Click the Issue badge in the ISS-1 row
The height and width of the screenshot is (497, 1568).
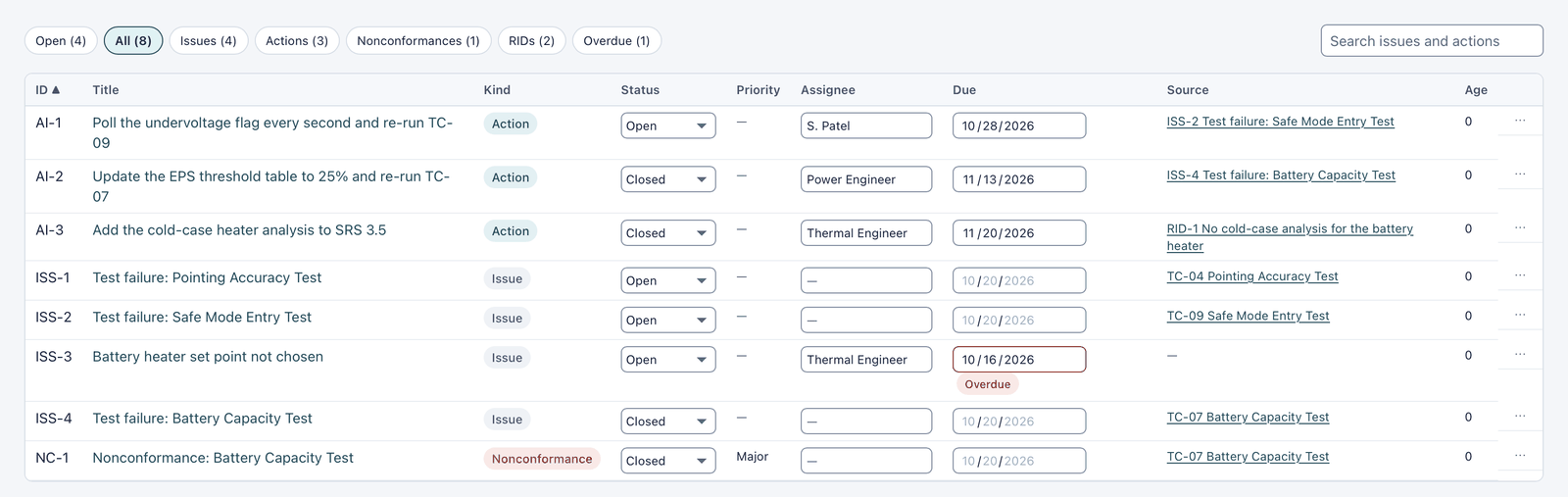[x=507, y=278]
